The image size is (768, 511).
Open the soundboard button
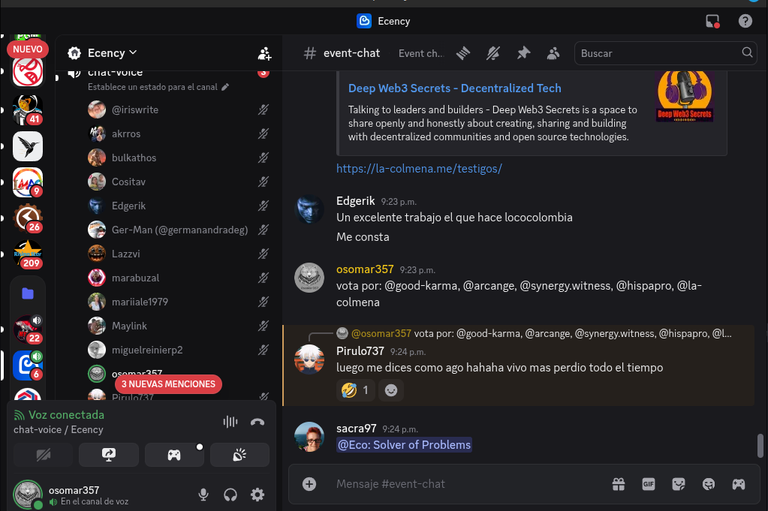coord(240,455)
